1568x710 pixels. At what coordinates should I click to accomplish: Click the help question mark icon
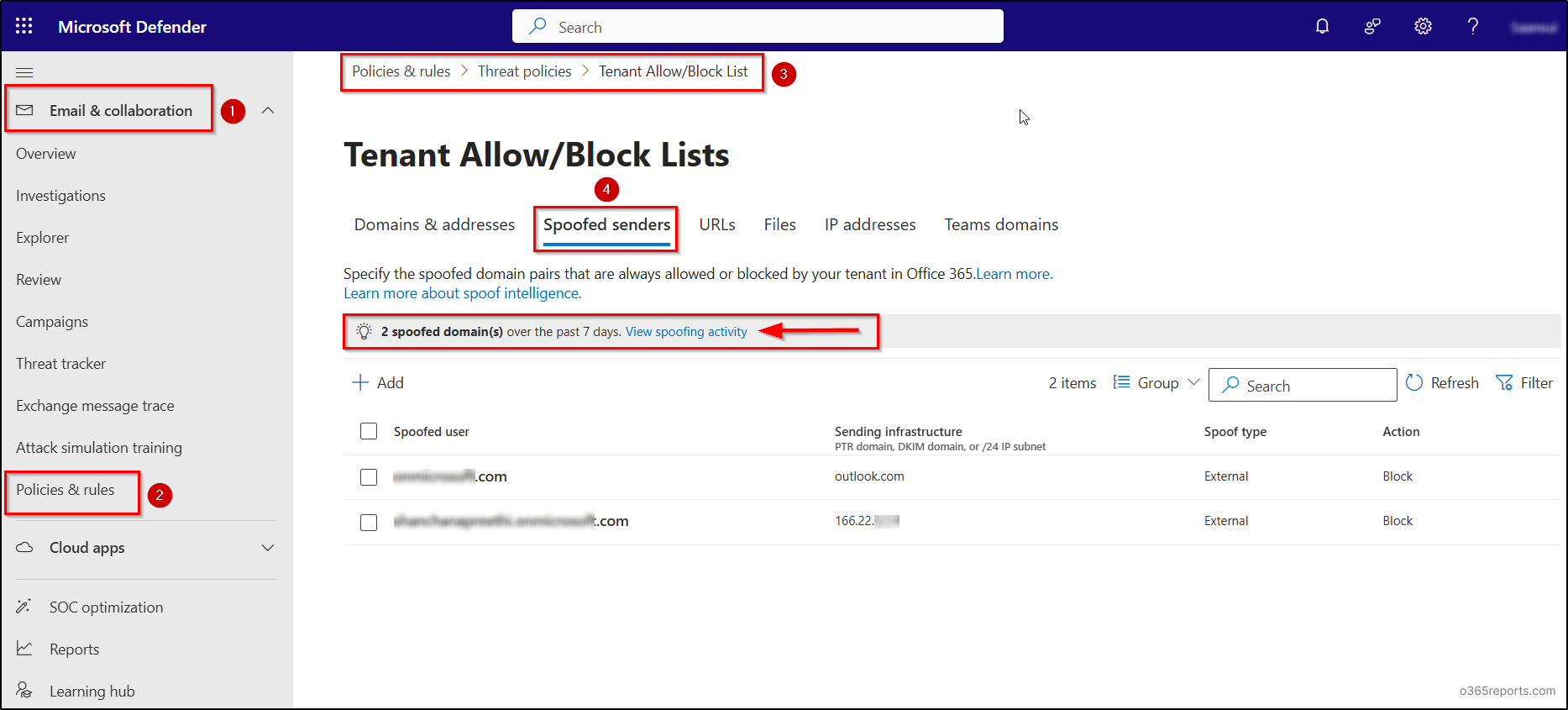coord(1473,26)
